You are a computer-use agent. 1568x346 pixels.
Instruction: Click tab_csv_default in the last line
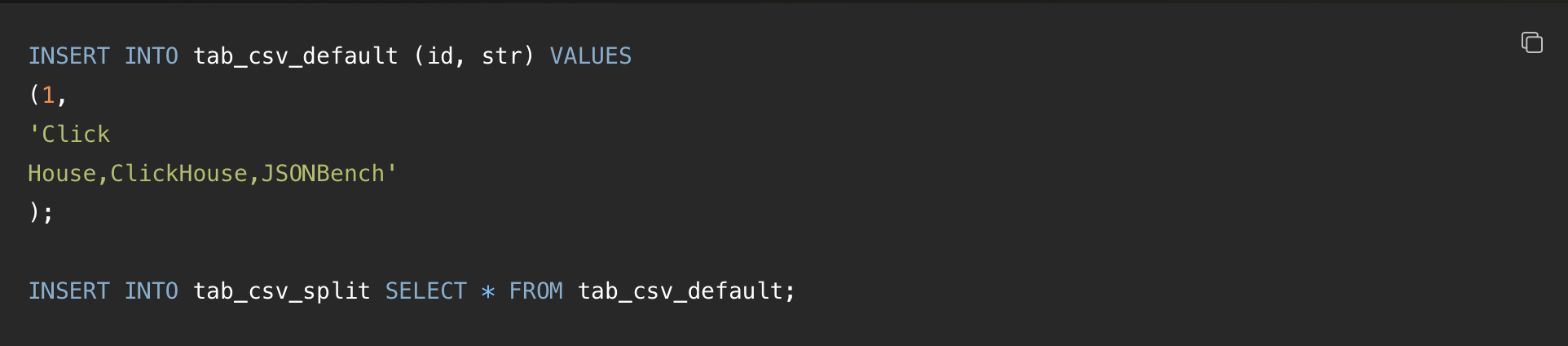(680, 291)
